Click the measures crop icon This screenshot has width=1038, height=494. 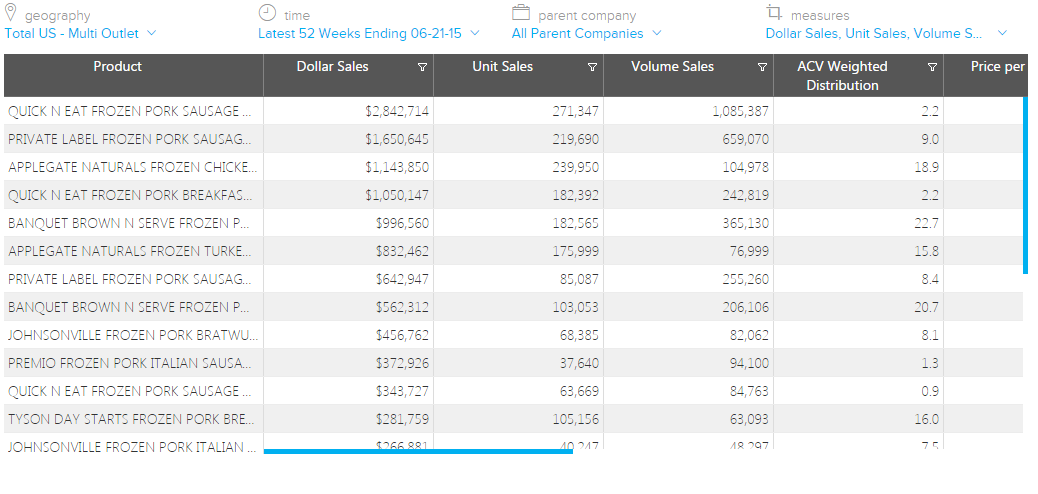point(774,13)
